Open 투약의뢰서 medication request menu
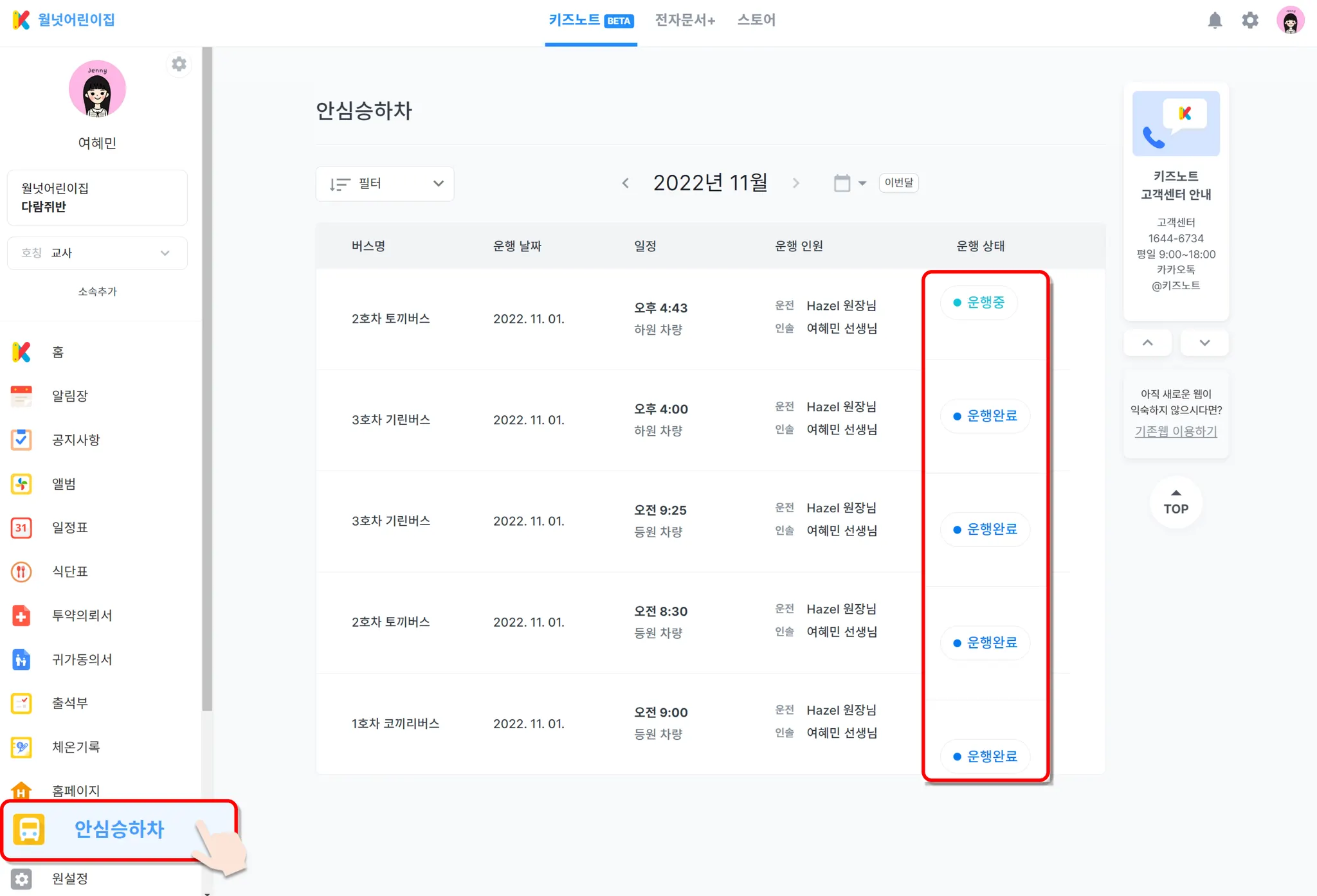The image size is (1317, 896). click(82, 616)
